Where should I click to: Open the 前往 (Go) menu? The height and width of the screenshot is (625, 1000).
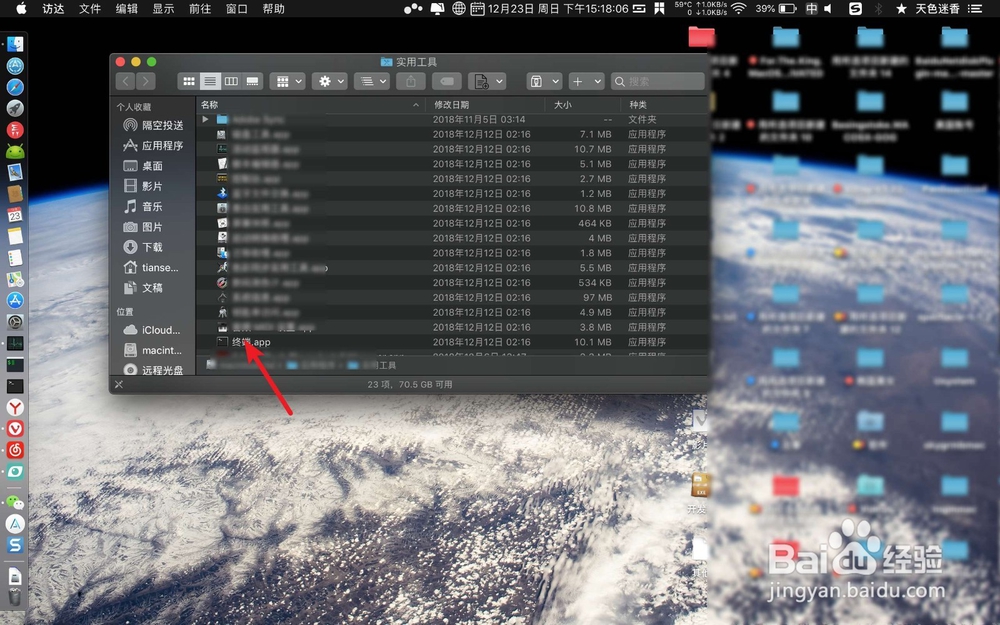pyautogui.click(x=200, y=9)
